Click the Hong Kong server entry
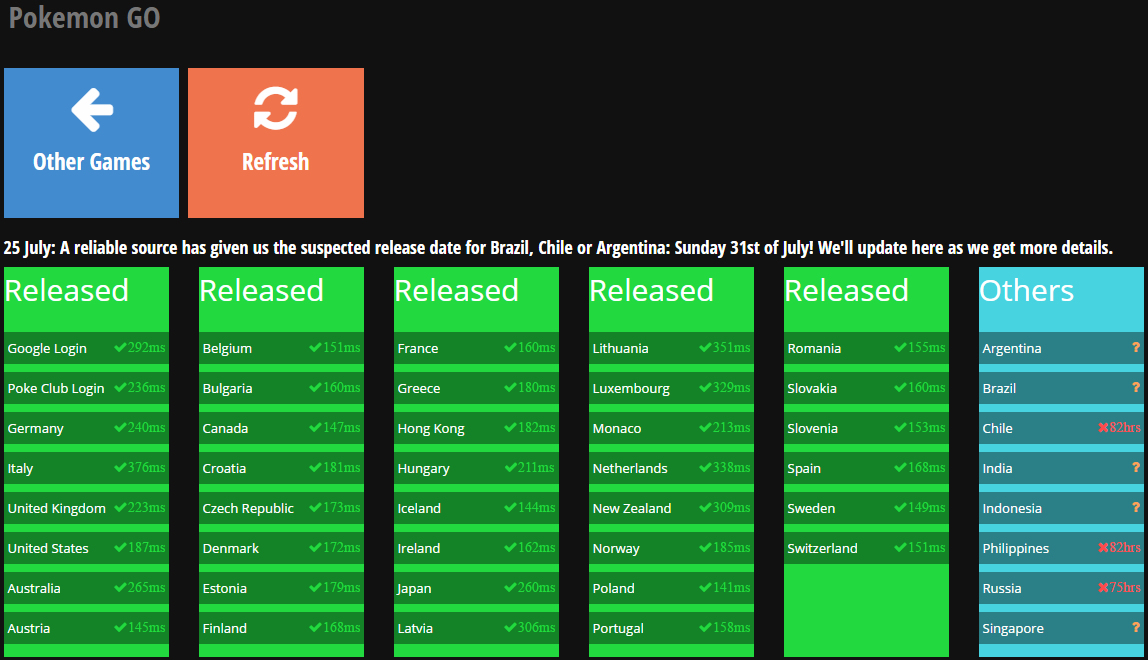This screenshot has height=660, width=1148. coord(476,428)
